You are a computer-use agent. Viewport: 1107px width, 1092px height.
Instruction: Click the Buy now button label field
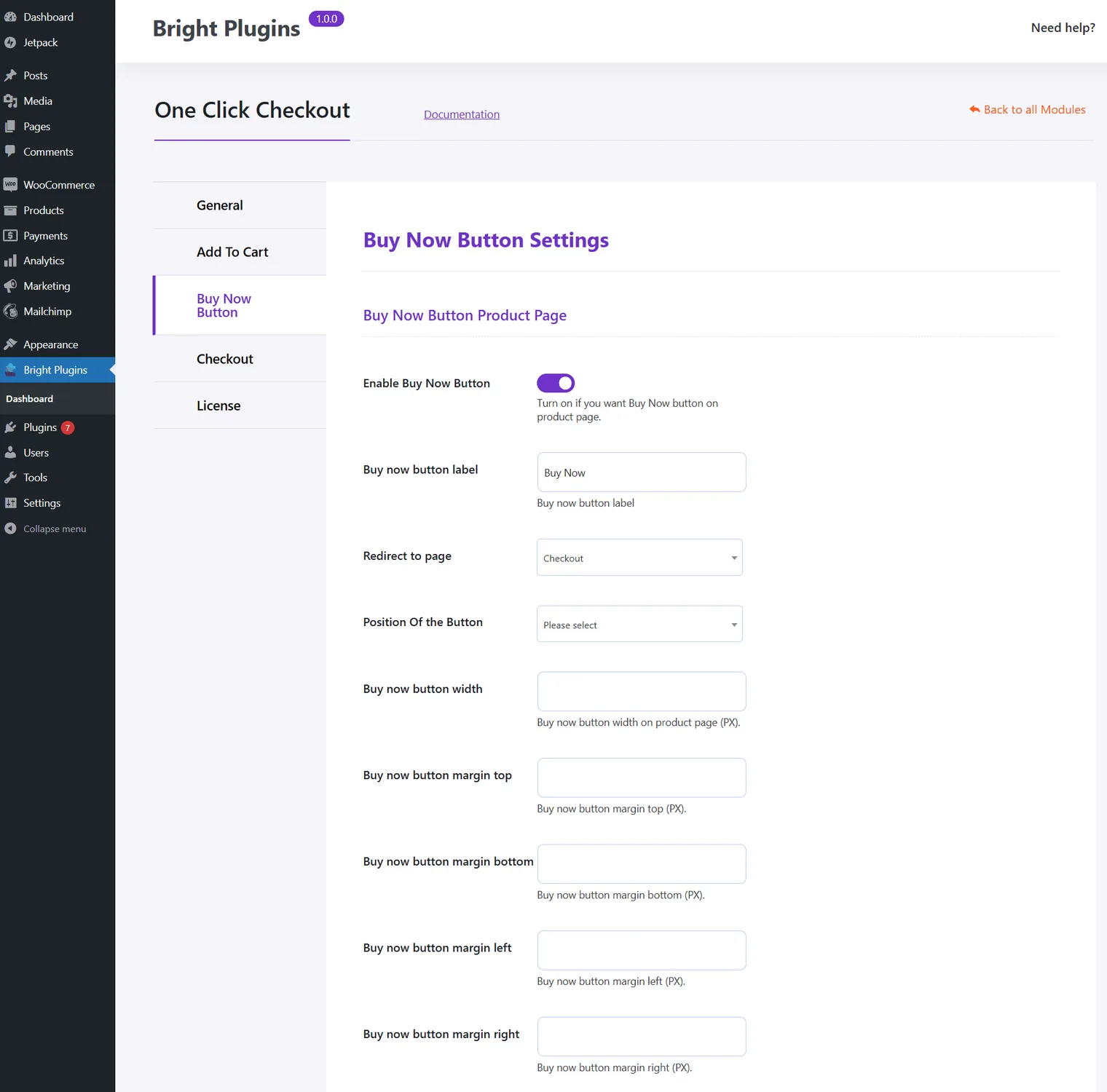point(642,472)
